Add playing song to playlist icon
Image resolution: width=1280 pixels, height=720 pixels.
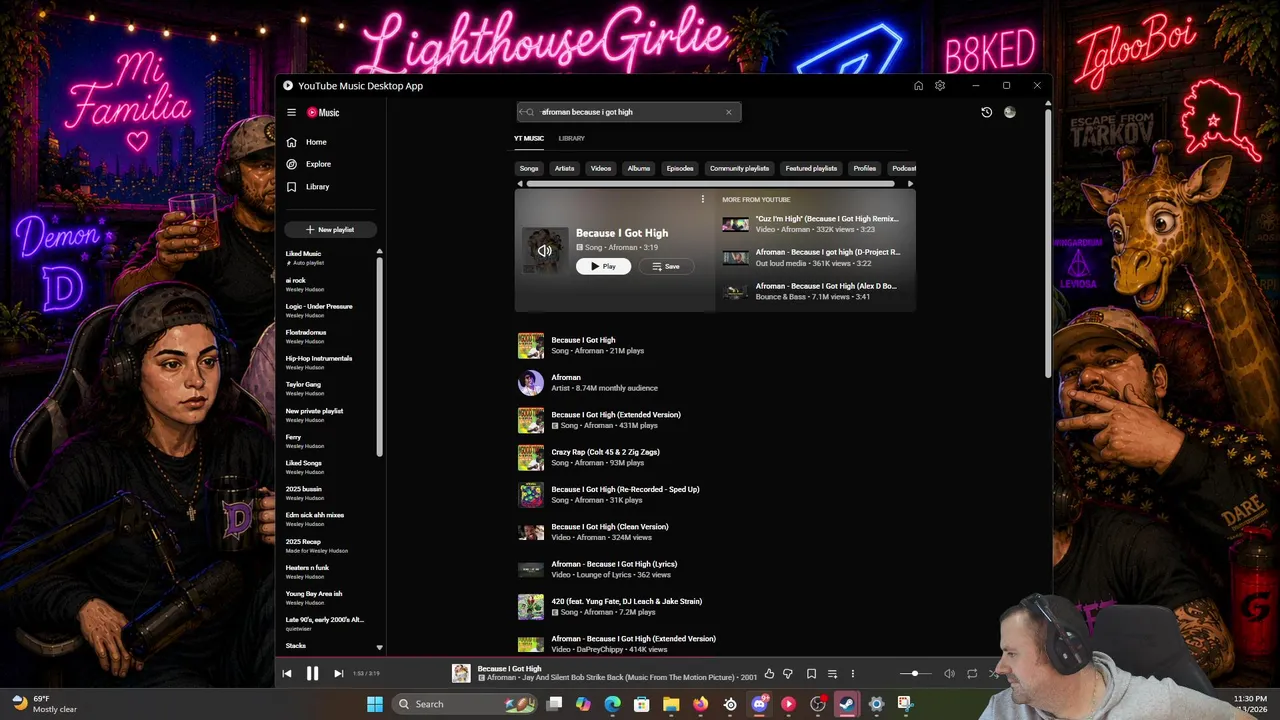click(x=832, y=674)
